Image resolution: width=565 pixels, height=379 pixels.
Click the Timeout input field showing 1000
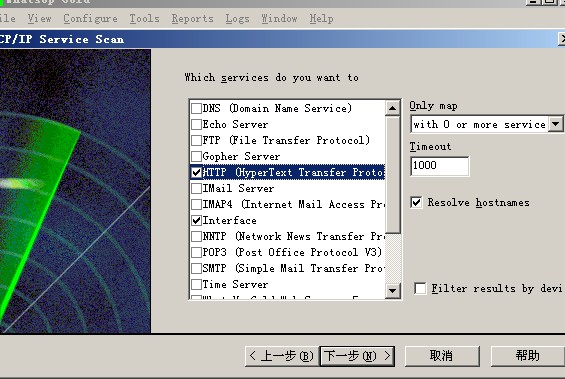[x=440, y=166]
